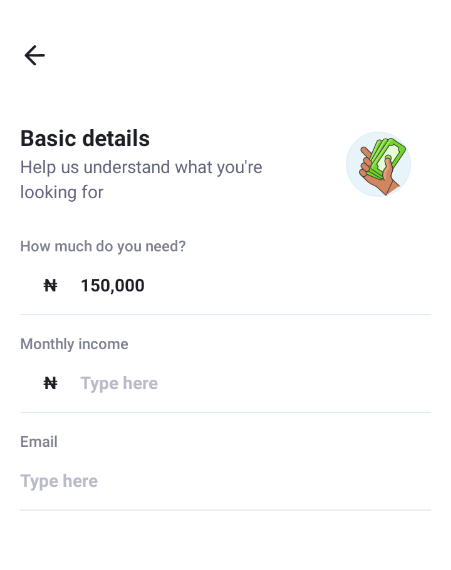Tap the hand holding cash illustration
451x570 pixels.
click(380, 165)
